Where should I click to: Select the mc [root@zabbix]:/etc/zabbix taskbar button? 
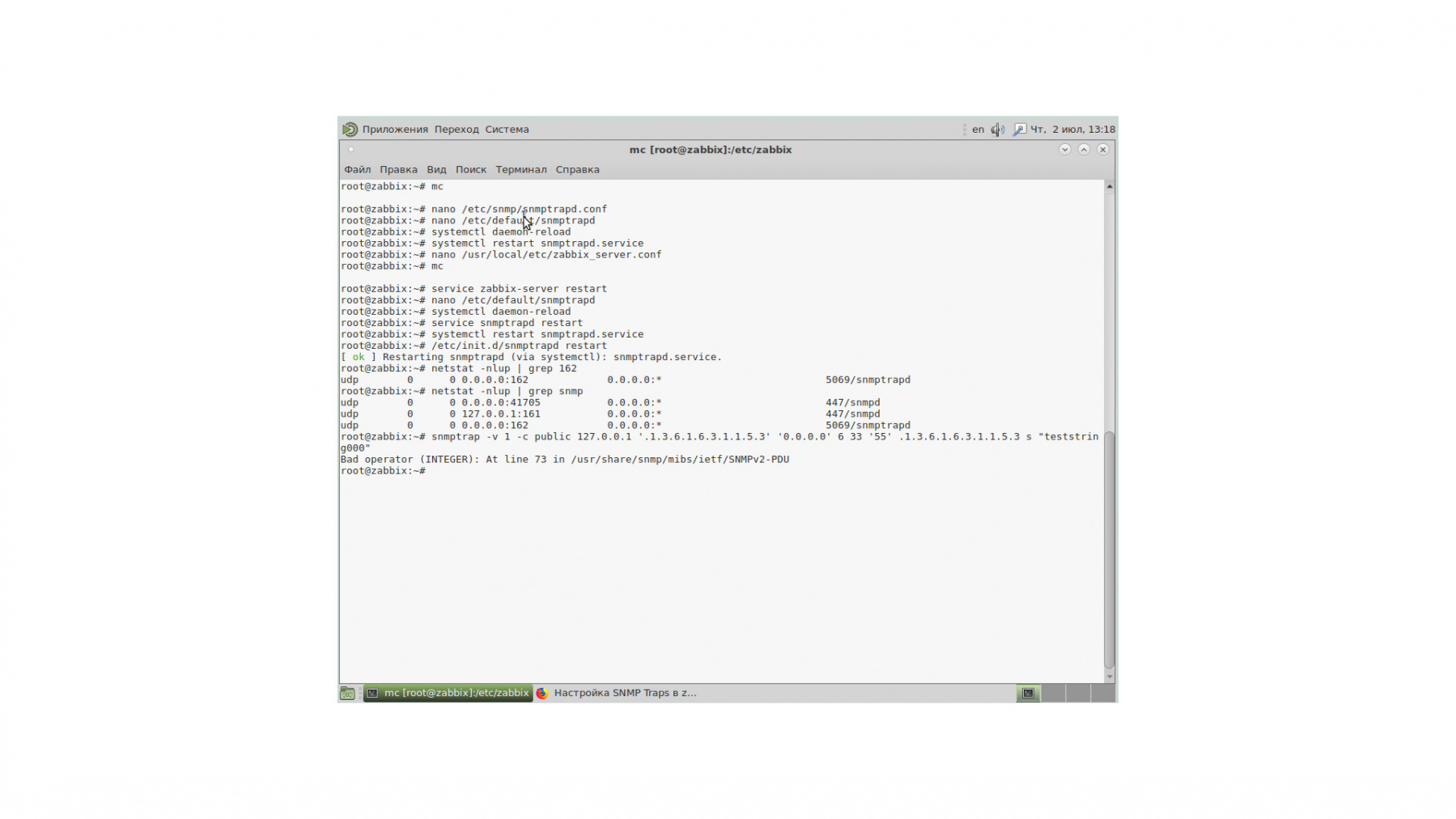coord(448,694)
